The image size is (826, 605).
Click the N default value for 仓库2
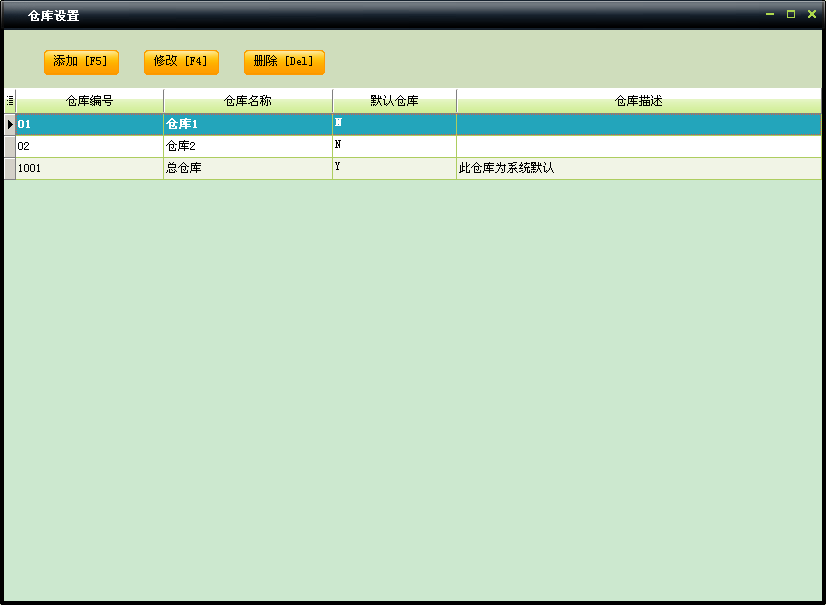(x=395, y=147)
